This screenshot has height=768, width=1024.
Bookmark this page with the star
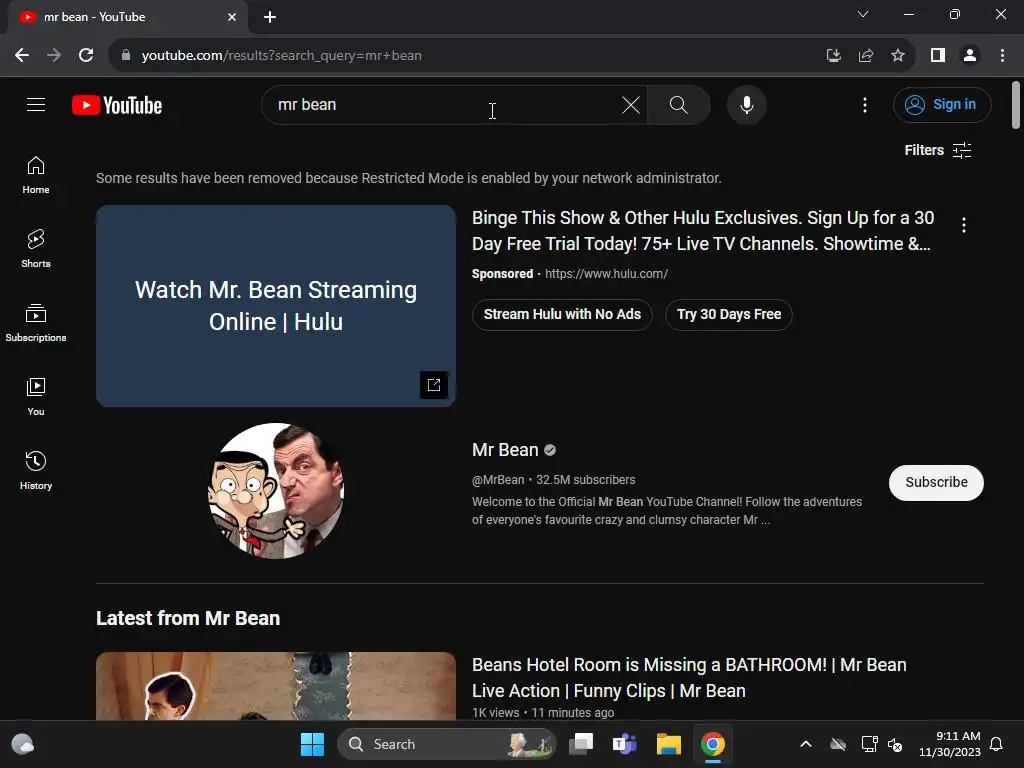898,56
